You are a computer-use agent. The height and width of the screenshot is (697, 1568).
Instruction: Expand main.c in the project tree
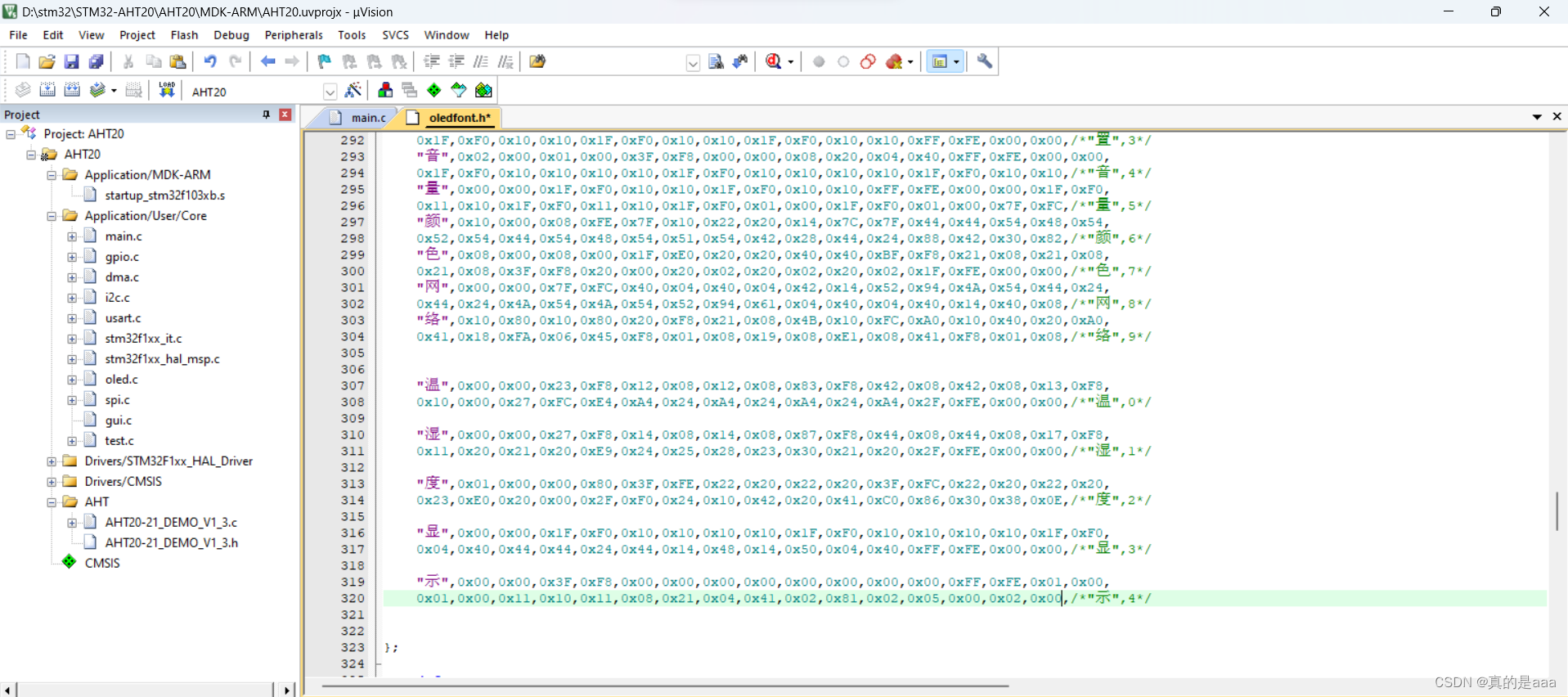72,236
